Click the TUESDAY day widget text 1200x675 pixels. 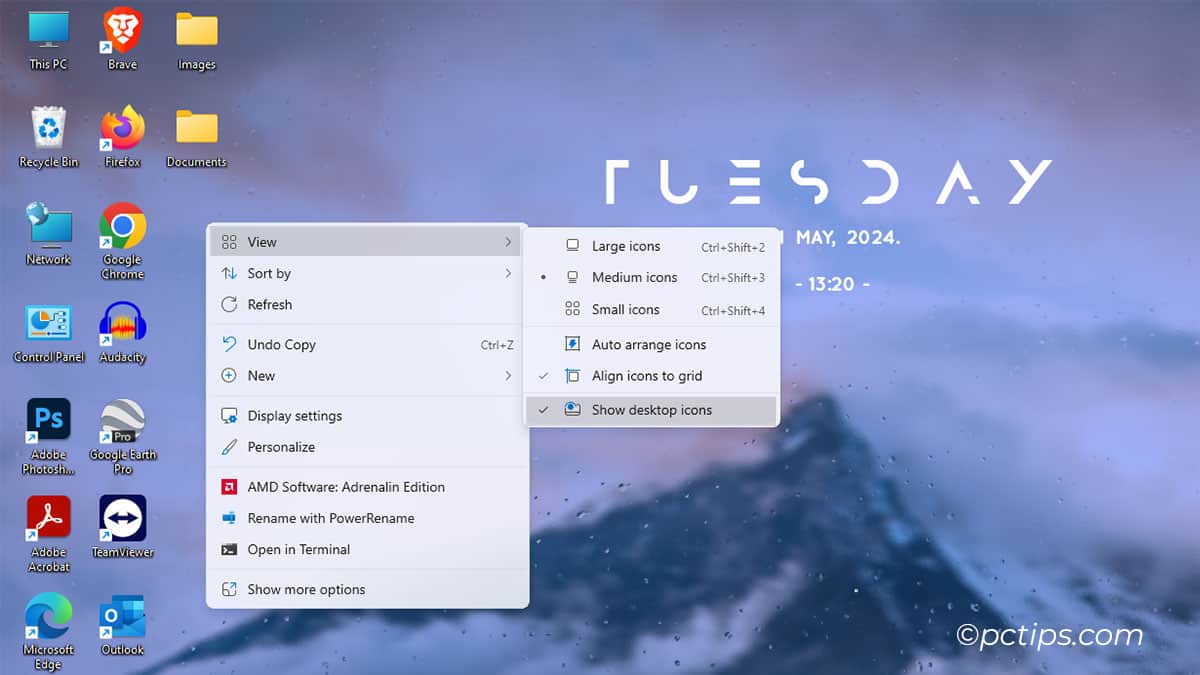829,182
